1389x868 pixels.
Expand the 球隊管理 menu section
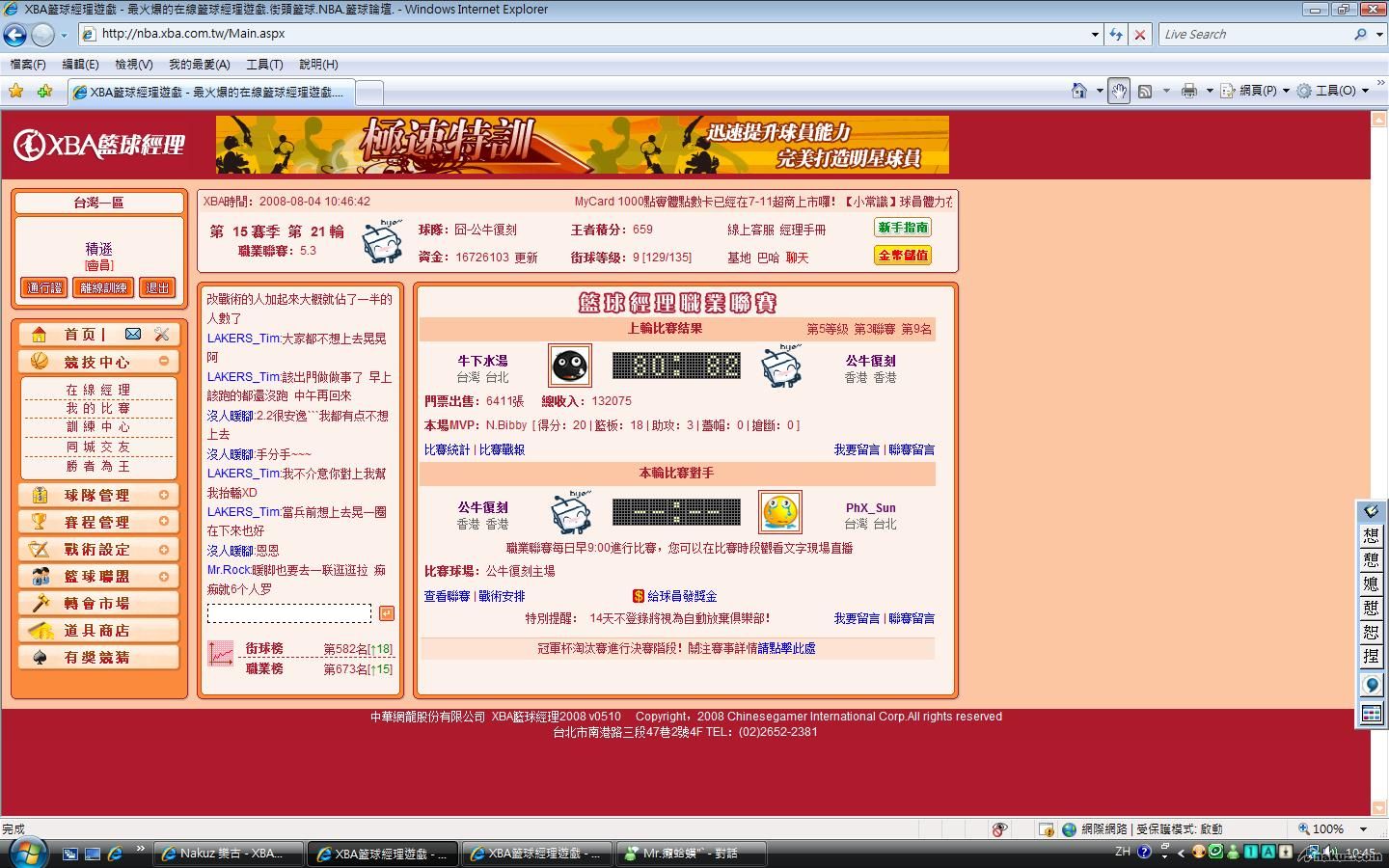point(164,495)
